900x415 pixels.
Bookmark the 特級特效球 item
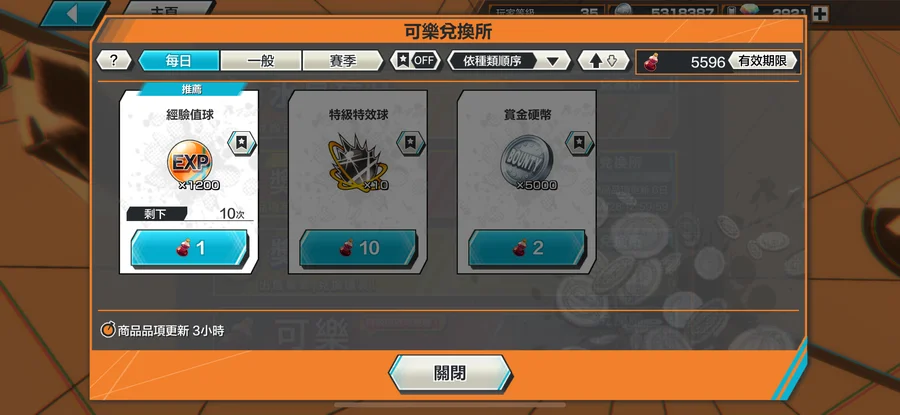pos(411,143)
